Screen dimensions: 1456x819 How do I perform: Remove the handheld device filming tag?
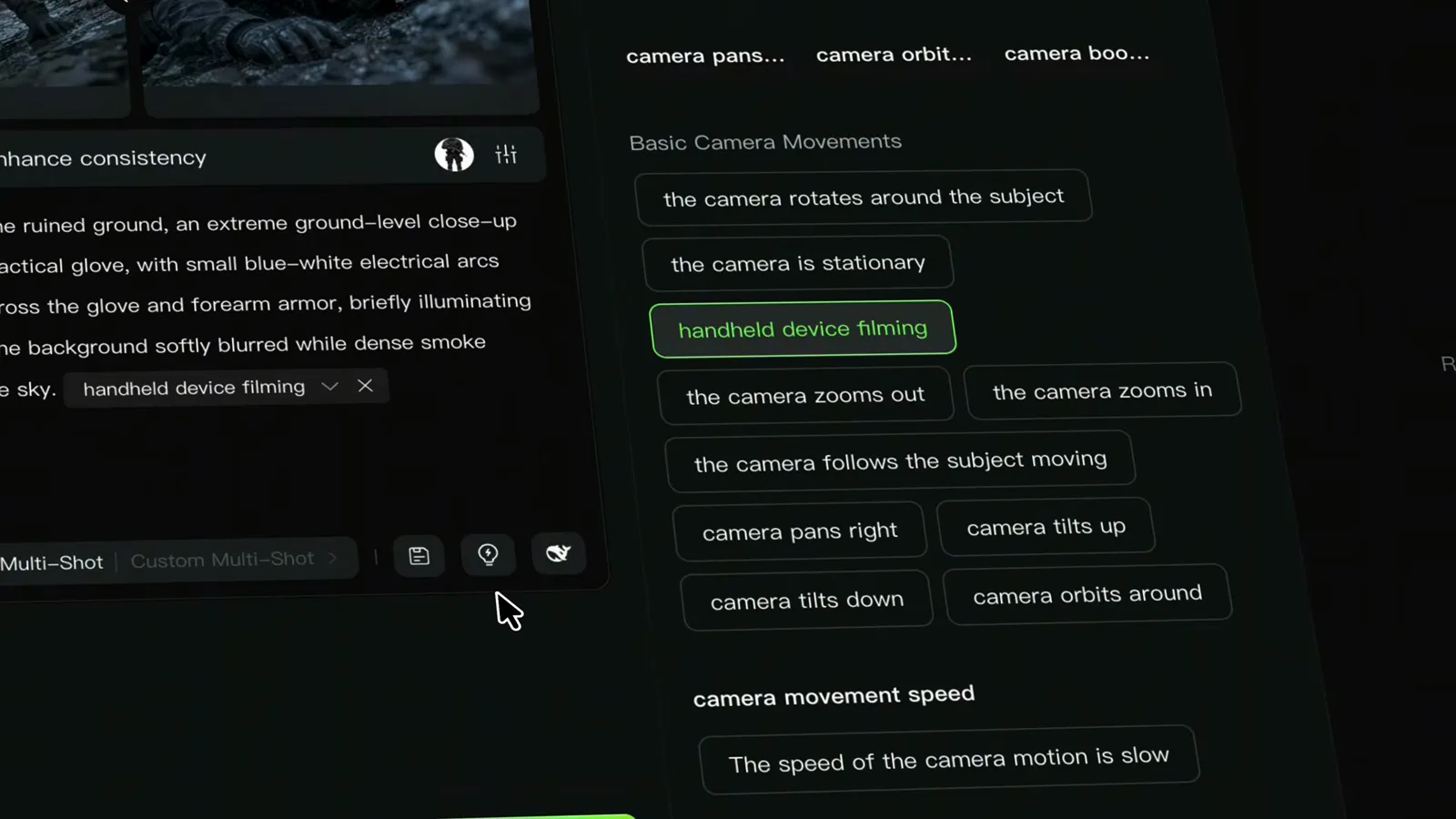365,386
